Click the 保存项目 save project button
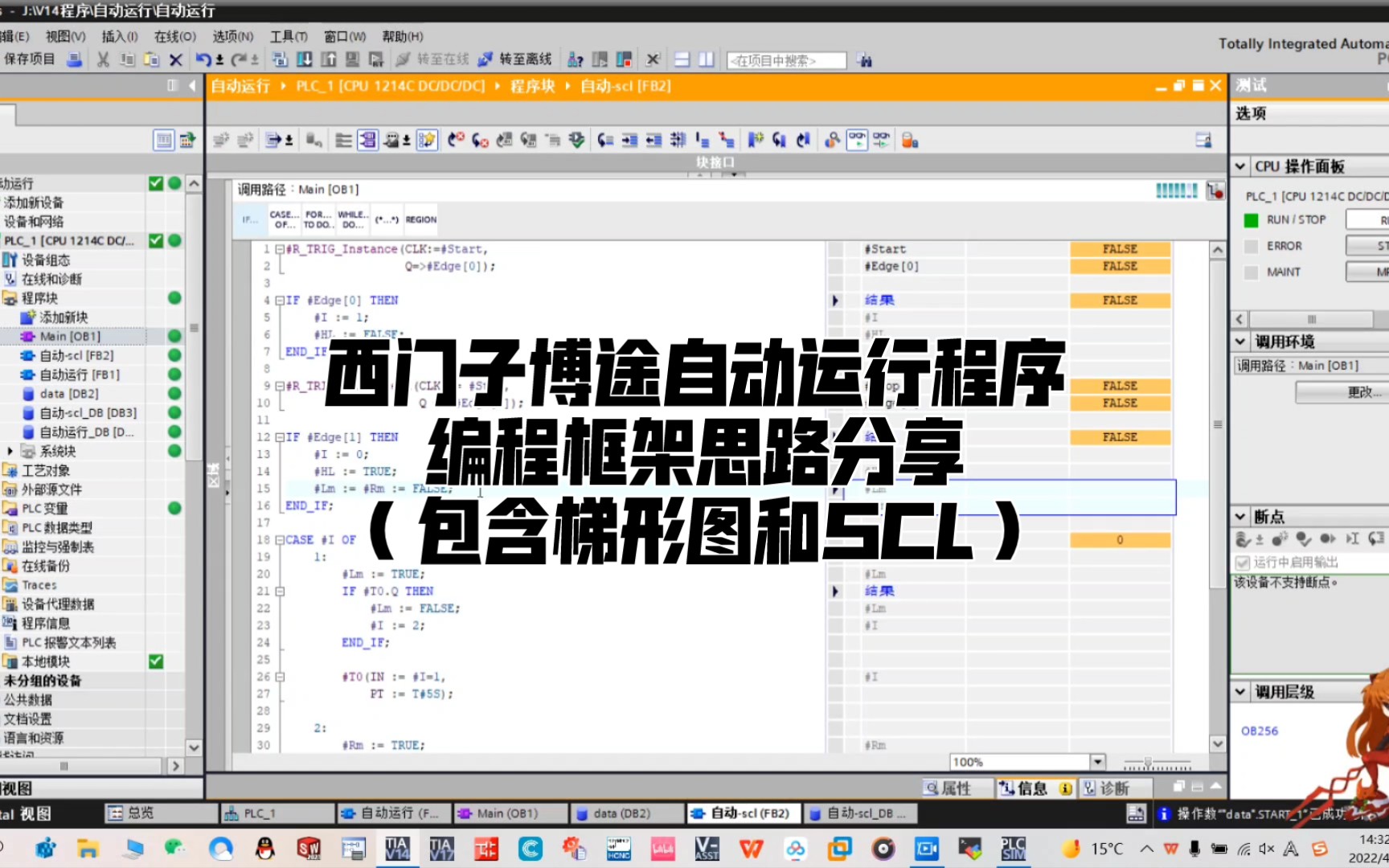The image size is (1389, 868). click(29, 59)
